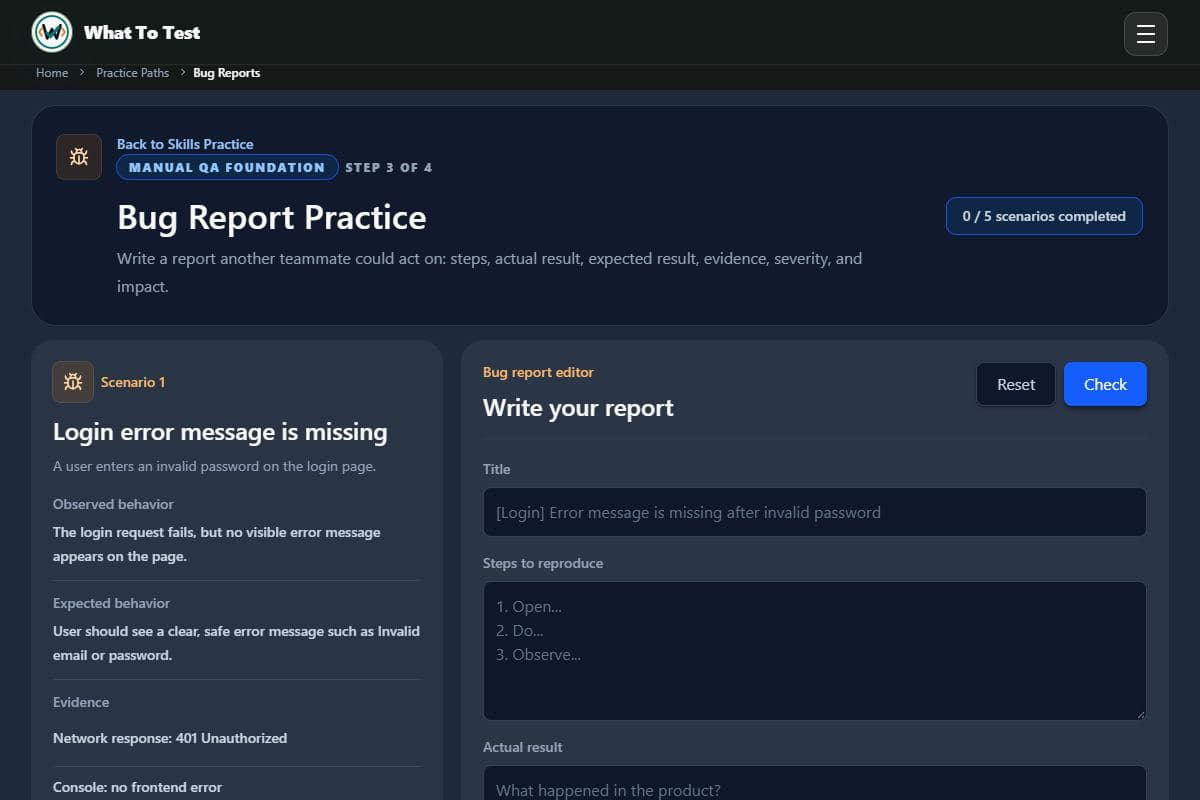Follow Back to Skills Practice link
The width and height of the screenshot is (1200, 800).
185,144
